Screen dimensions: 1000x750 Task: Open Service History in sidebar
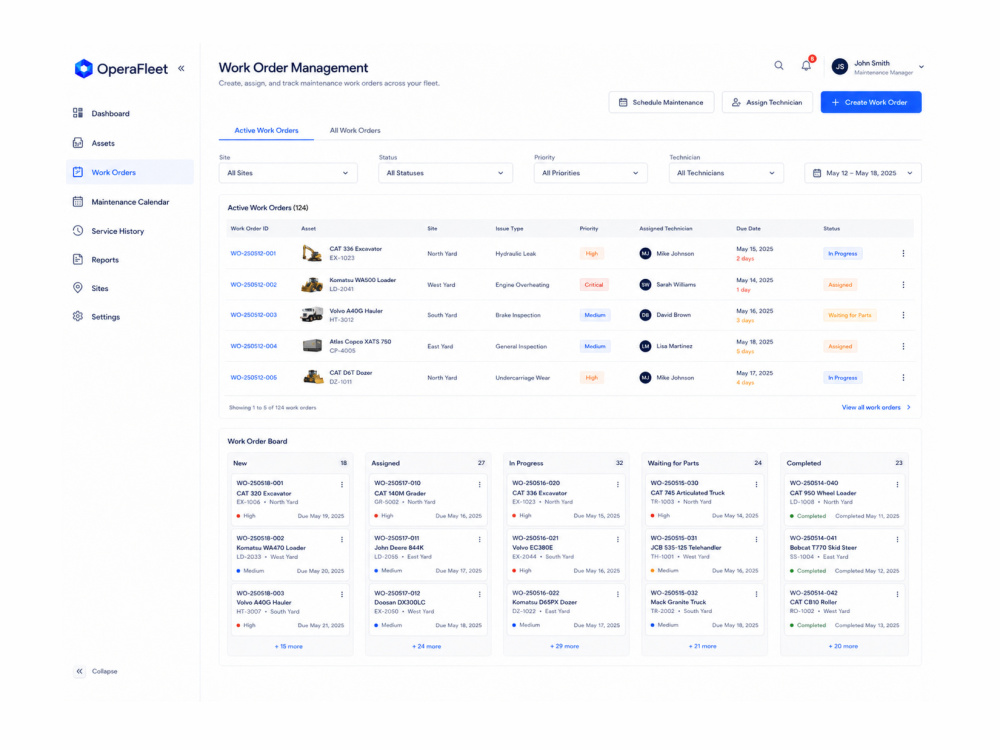(129, 231)
